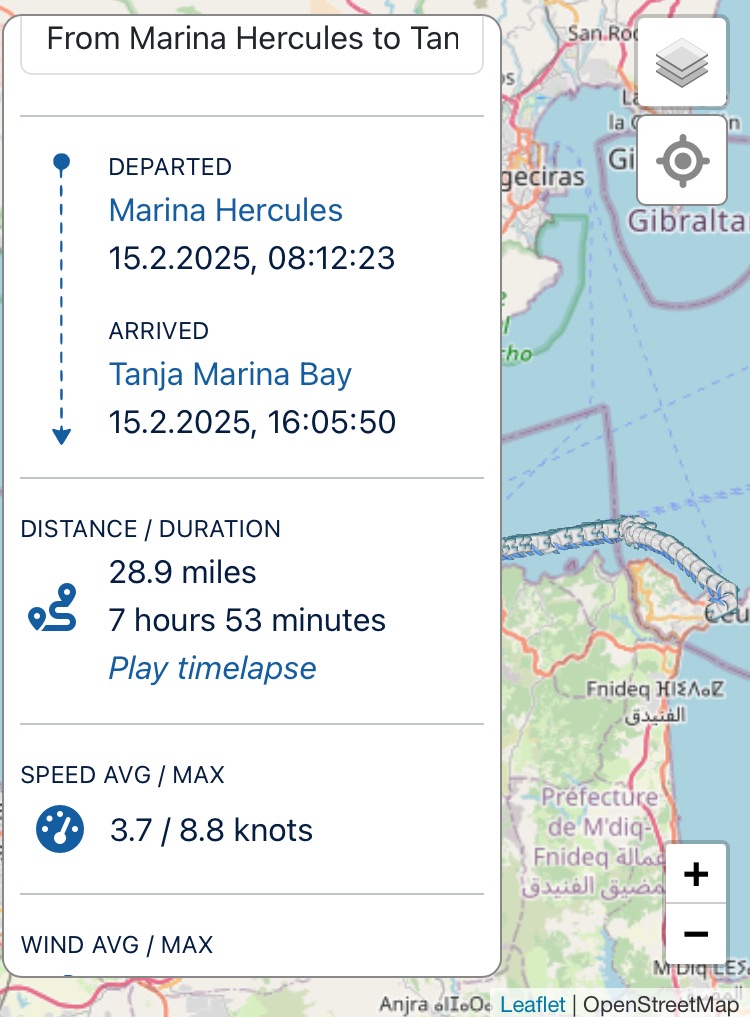Open Tanja Marina Bay arrival link

click(x=230, y=374)
